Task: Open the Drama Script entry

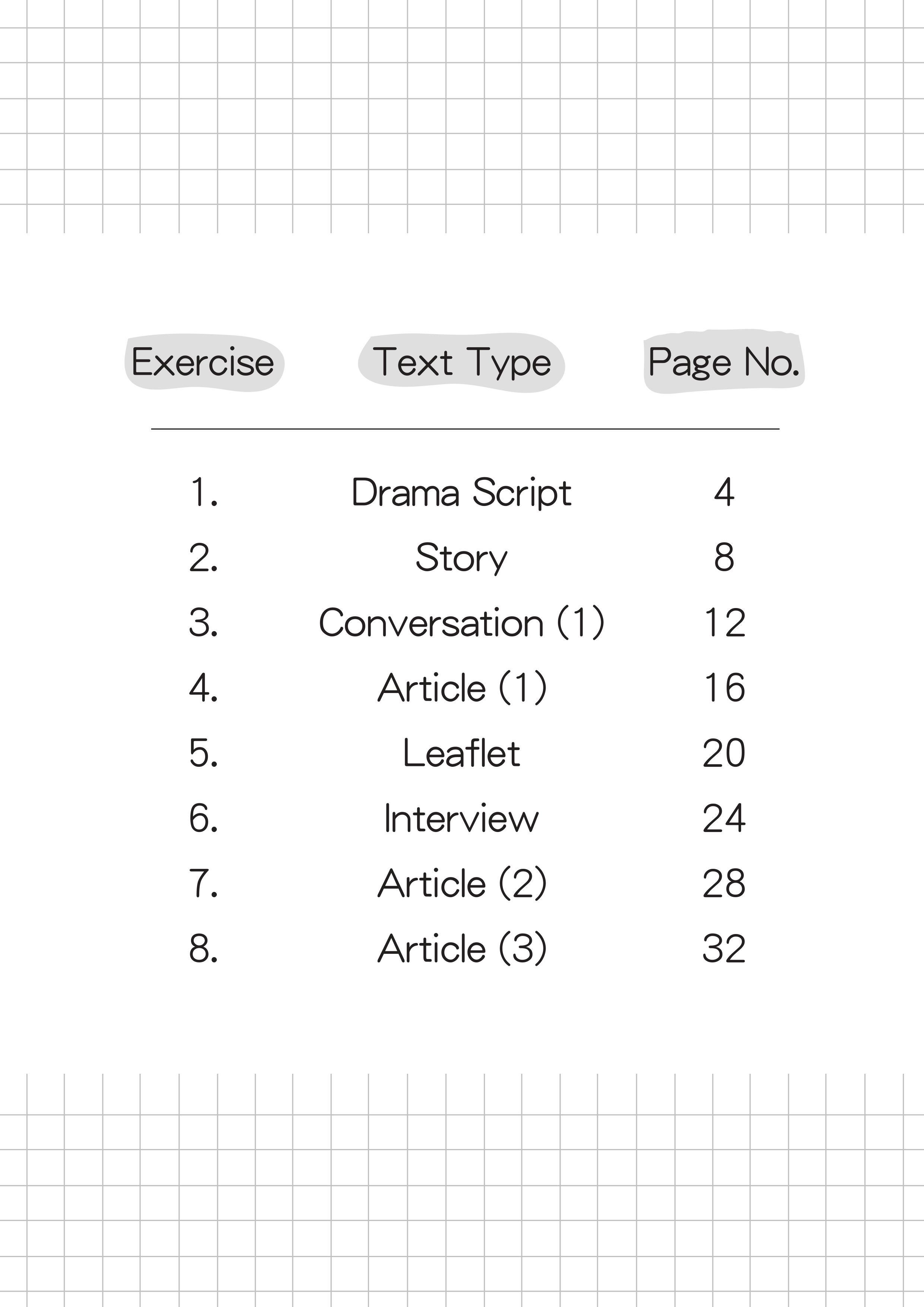Action: pyautogui.click(x=461, y=493)
